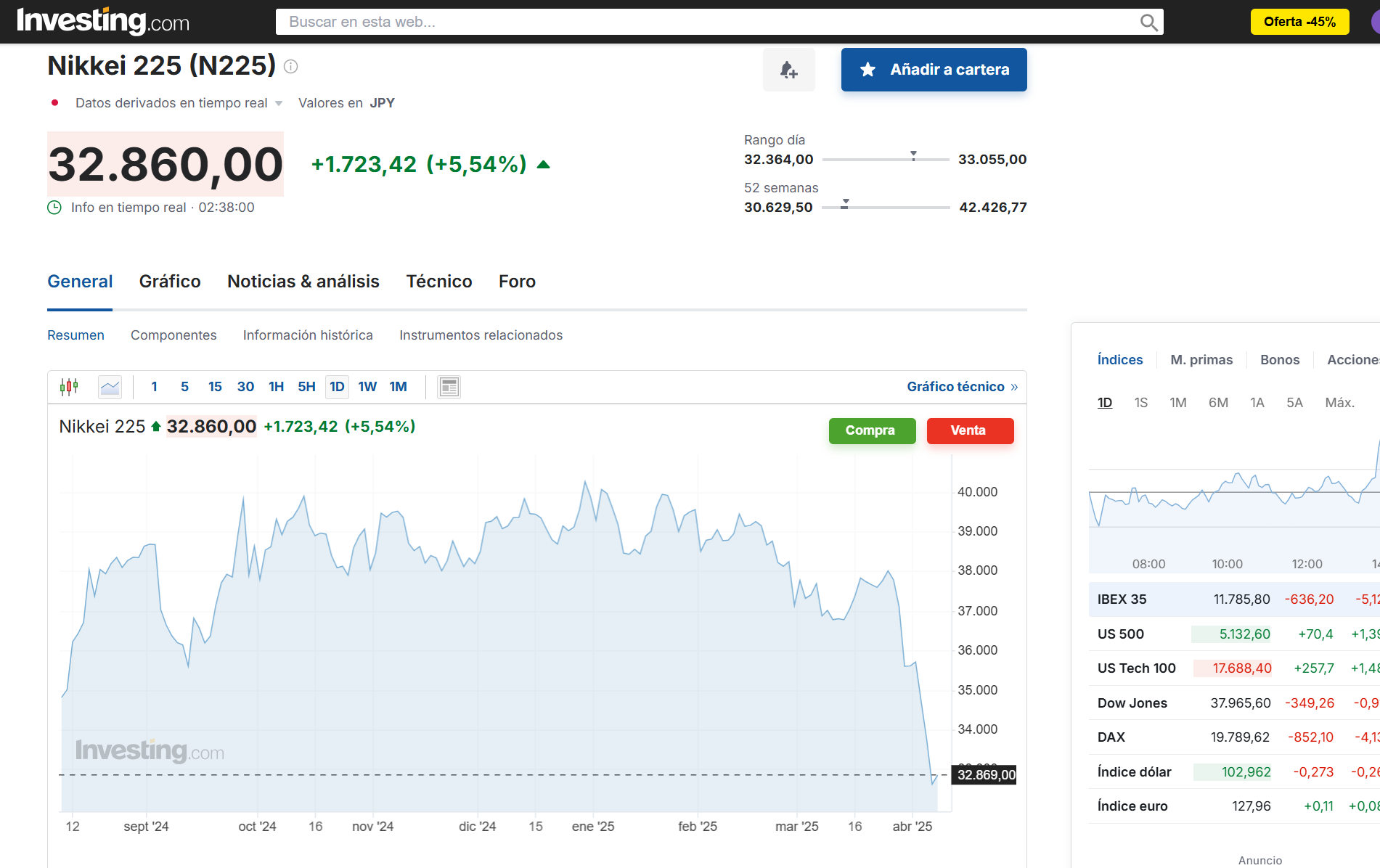Open Gráfico técnico link with arrows
The height and width of the screenshot is (868, 1380).
[962, 387]
